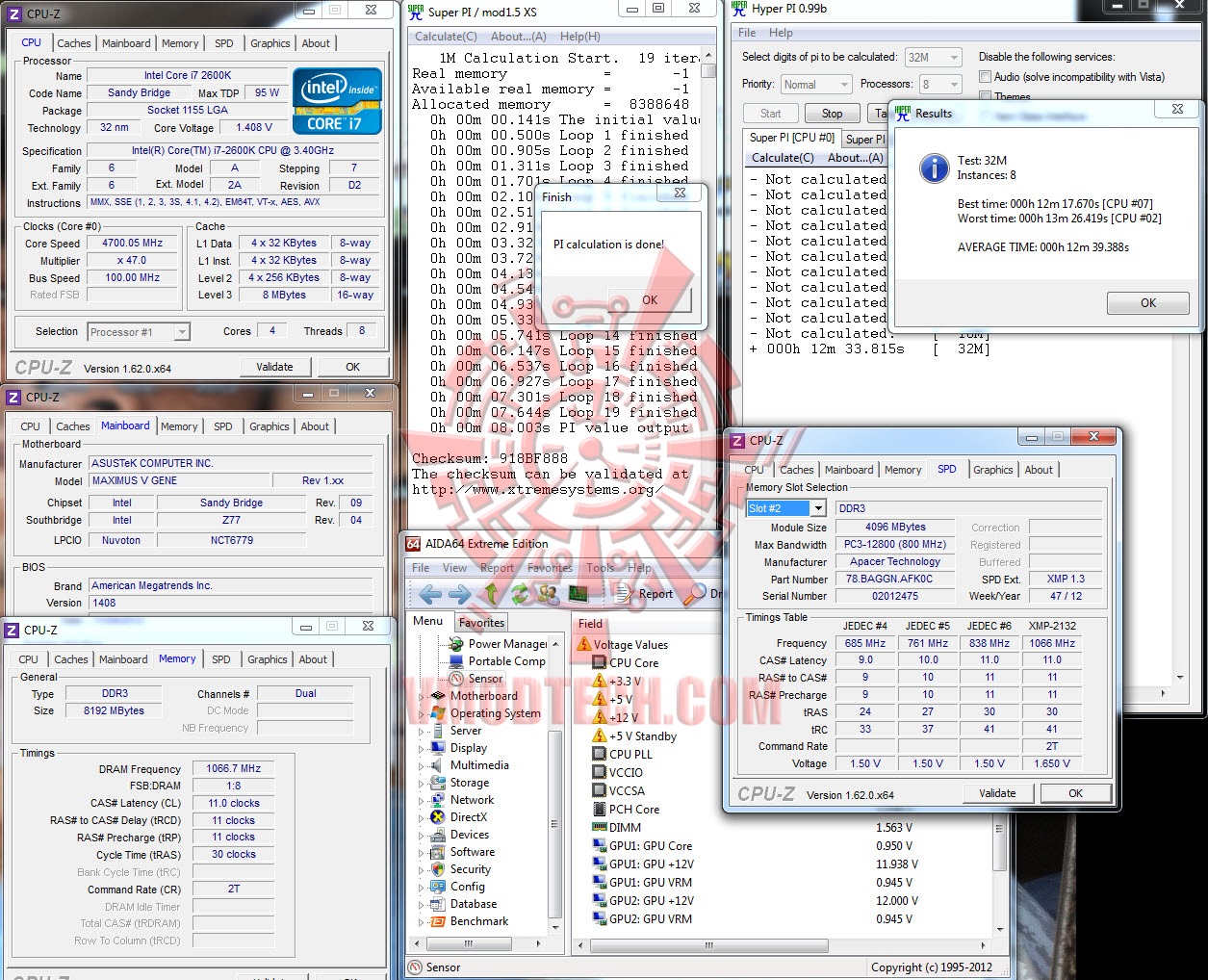Click Benchmark icon in AIDA64 tree

pos(439,921)
